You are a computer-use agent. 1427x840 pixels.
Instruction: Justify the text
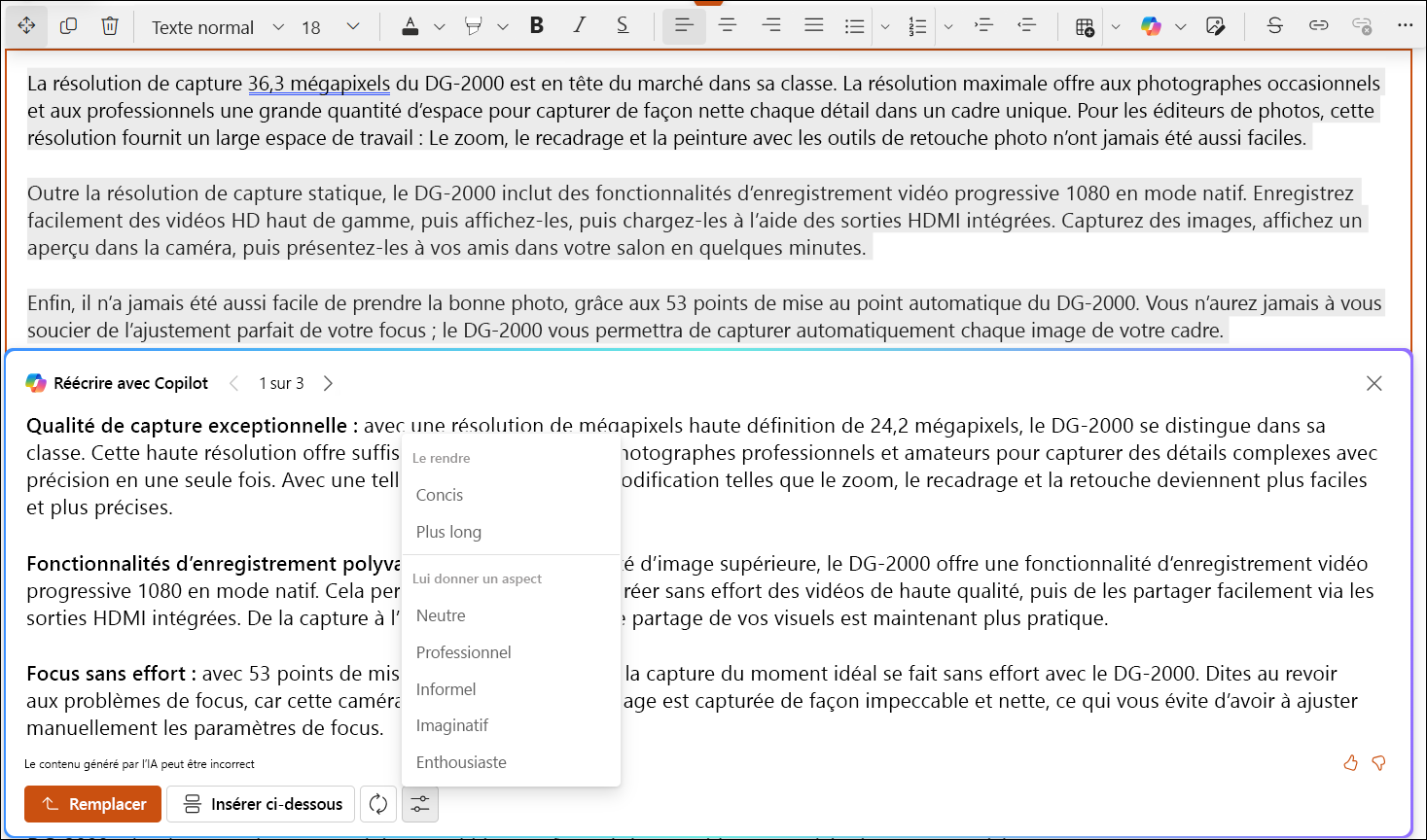point(814,26)
